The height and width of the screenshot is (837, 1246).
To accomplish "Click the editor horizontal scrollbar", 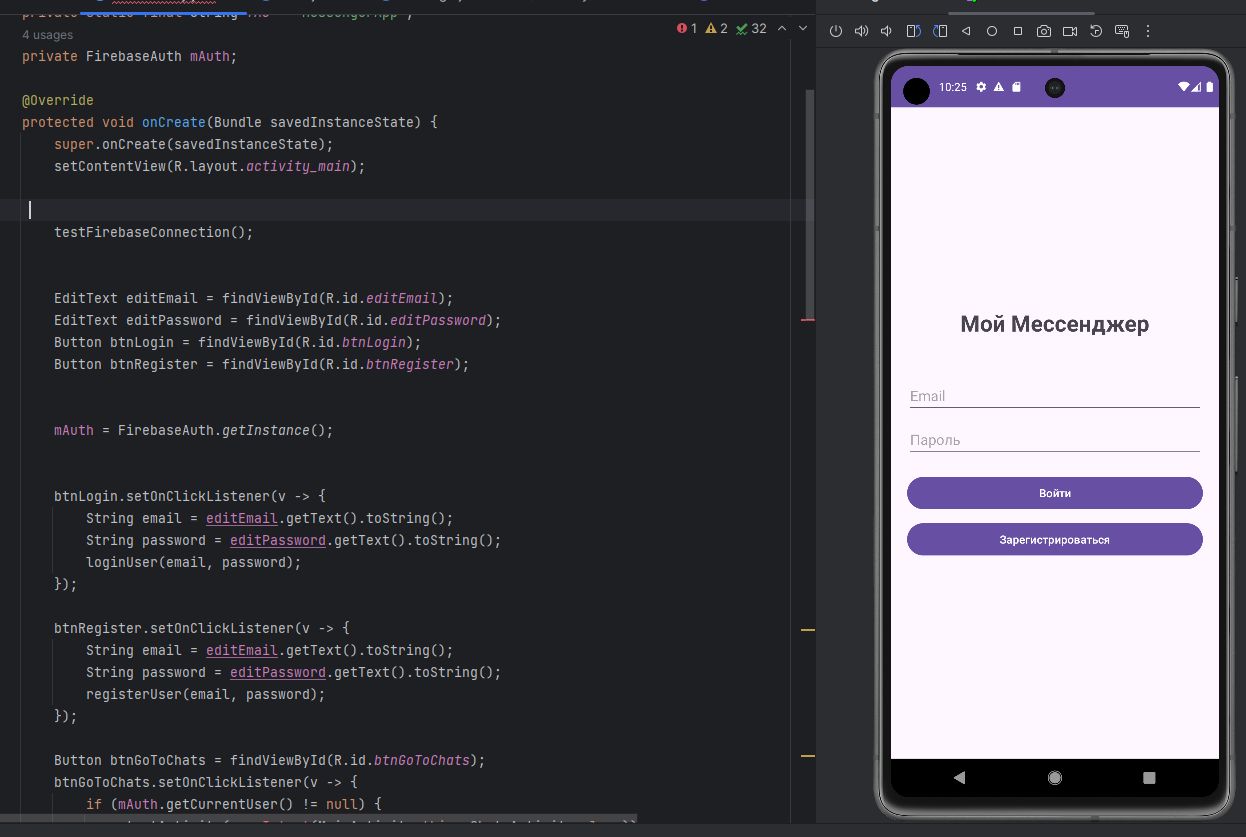I will tap(318, 819).
